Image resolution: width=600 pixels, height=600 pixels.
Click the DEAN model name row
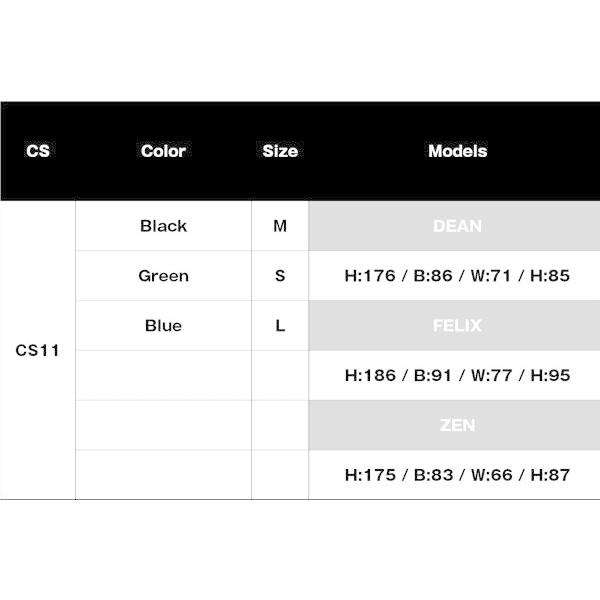point(457,226)
